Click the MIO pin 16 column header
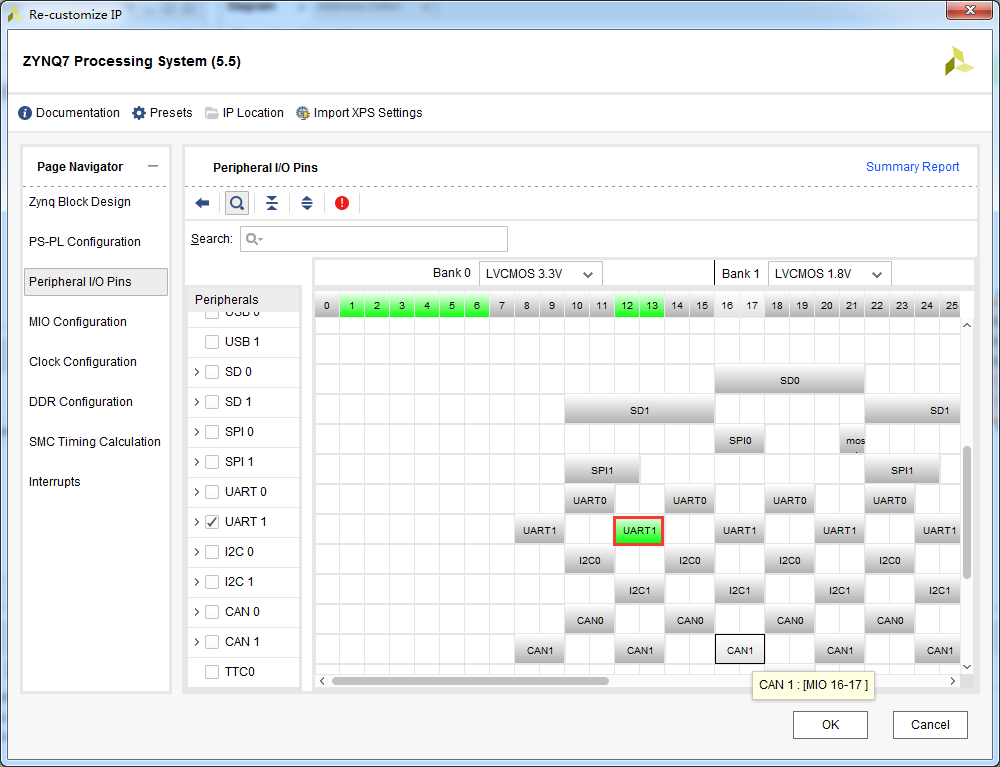Screen dimensions: 1000x767 tap(727, 305)
